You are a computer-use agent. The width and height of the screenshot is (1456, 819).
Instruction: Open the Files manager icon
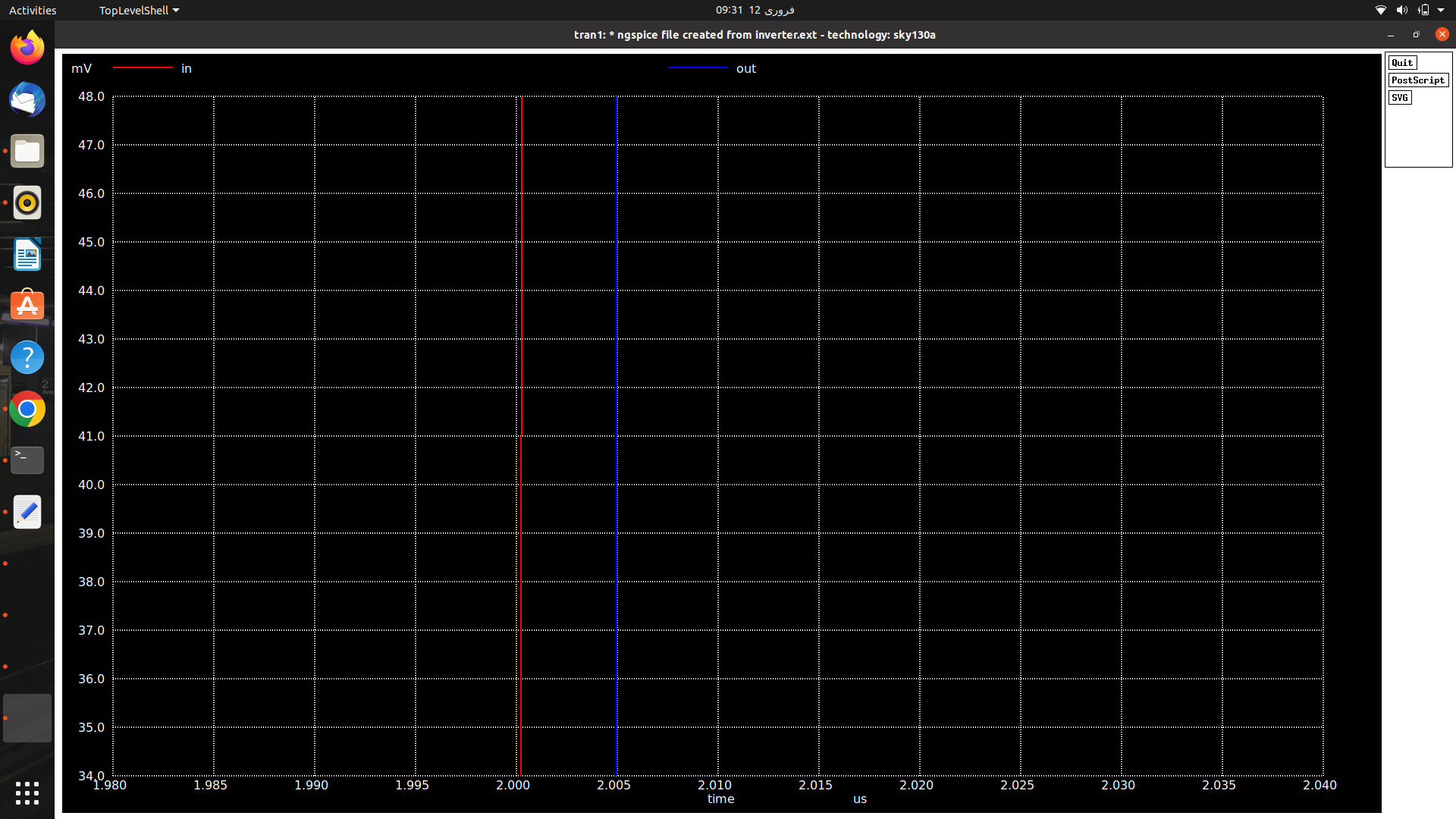(x=27, y=151)
